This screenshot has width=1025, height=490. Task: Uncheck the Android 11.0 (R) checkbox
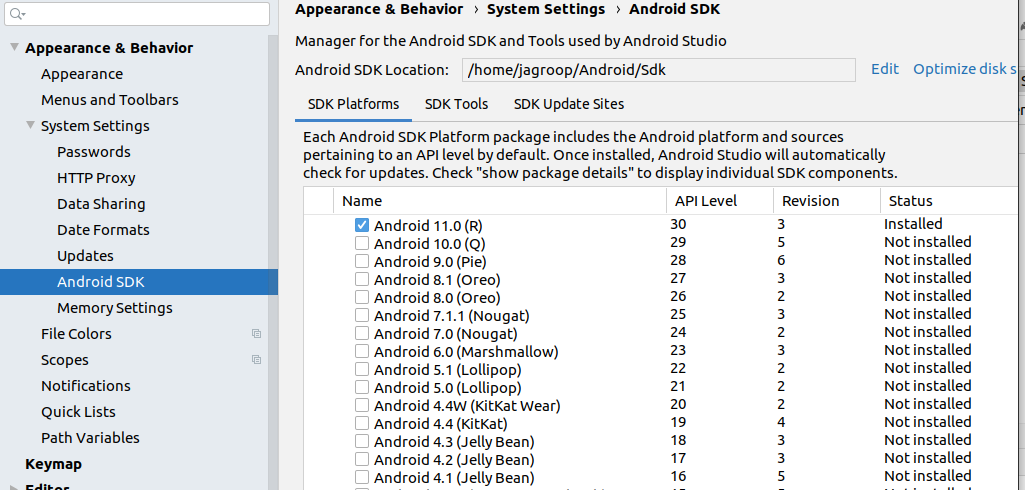click(361, 225)
